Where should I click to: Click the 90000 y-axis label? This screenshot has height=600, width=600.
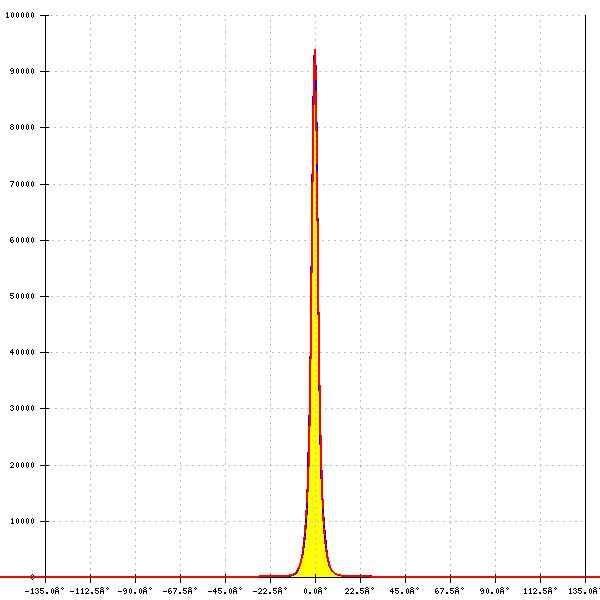click(x=22, y=71)
